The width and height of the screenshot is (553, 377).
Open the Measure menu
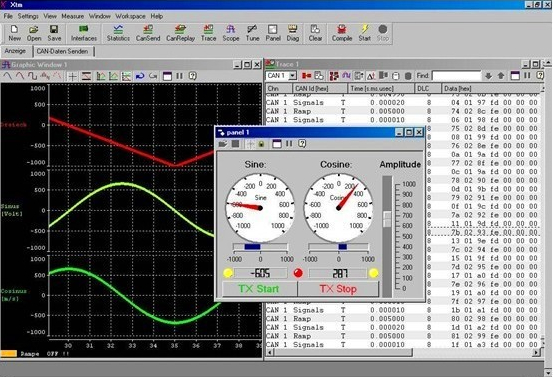pos(72,16)
